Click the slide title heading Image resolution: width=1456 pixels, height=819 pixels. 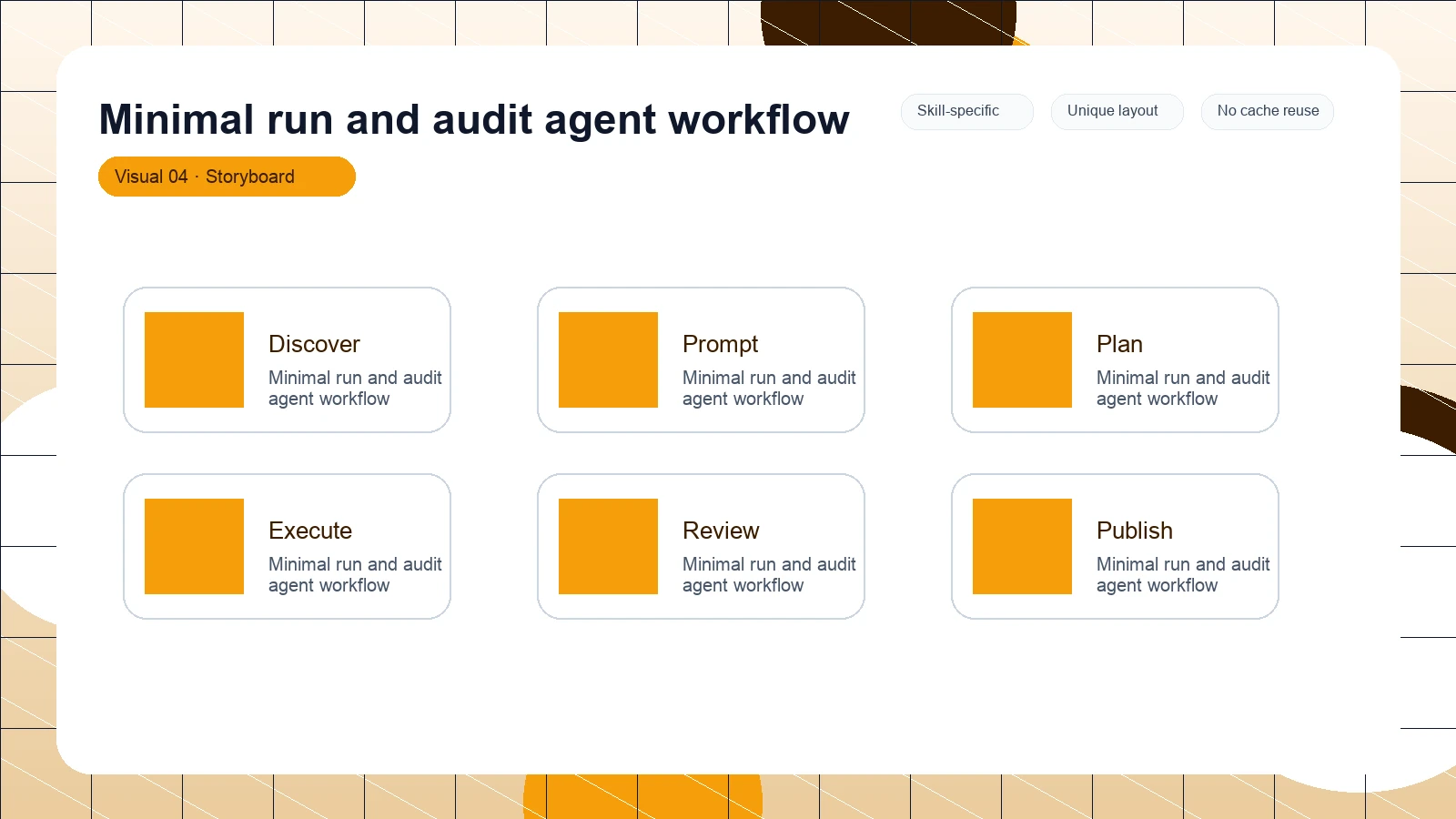pyautogui.click(x=474, y=119)
